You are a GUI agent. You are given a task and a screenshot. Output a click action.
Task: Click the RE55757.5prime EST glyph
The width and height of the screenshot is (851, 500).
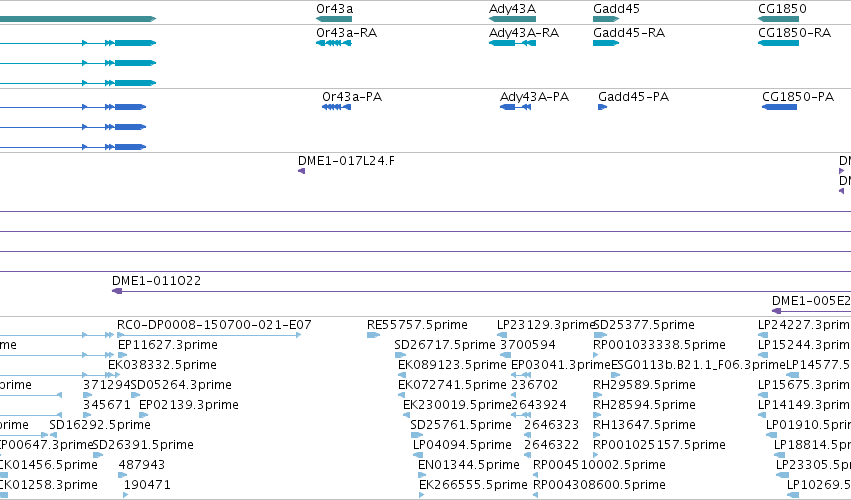[x=373, y=335]
